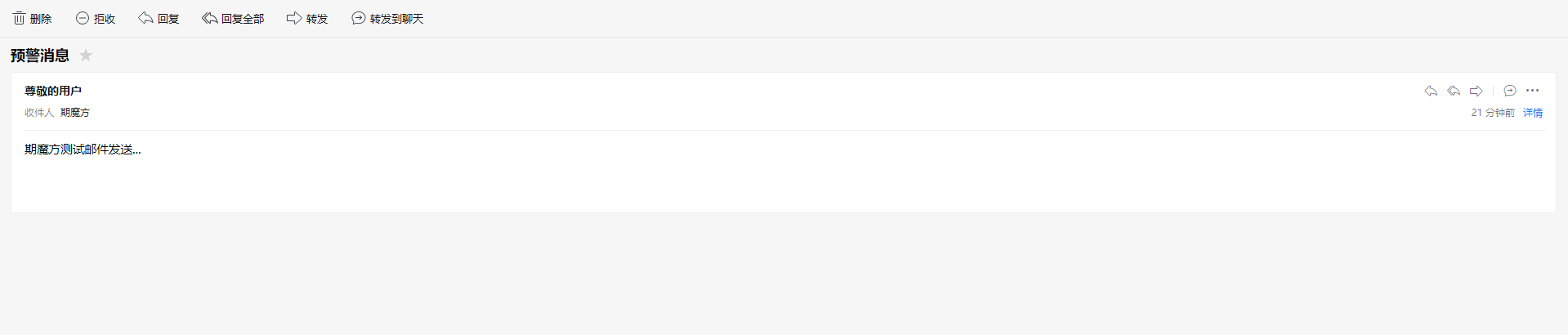Click the right-arrow forward icon in message header
Viewport: 1568px width, 335px height.
click(1476, 91)
